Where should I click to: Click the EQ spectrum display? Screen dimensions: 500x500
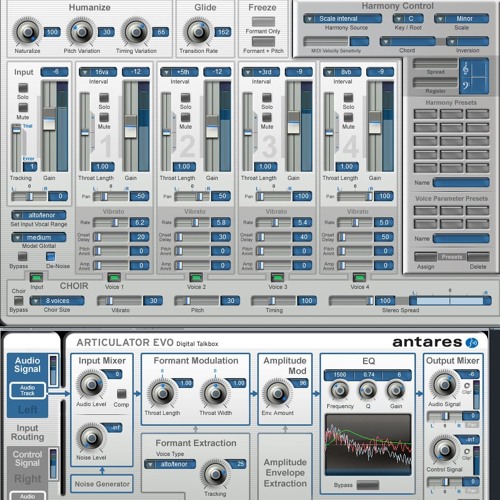click(x=368, y=444)
